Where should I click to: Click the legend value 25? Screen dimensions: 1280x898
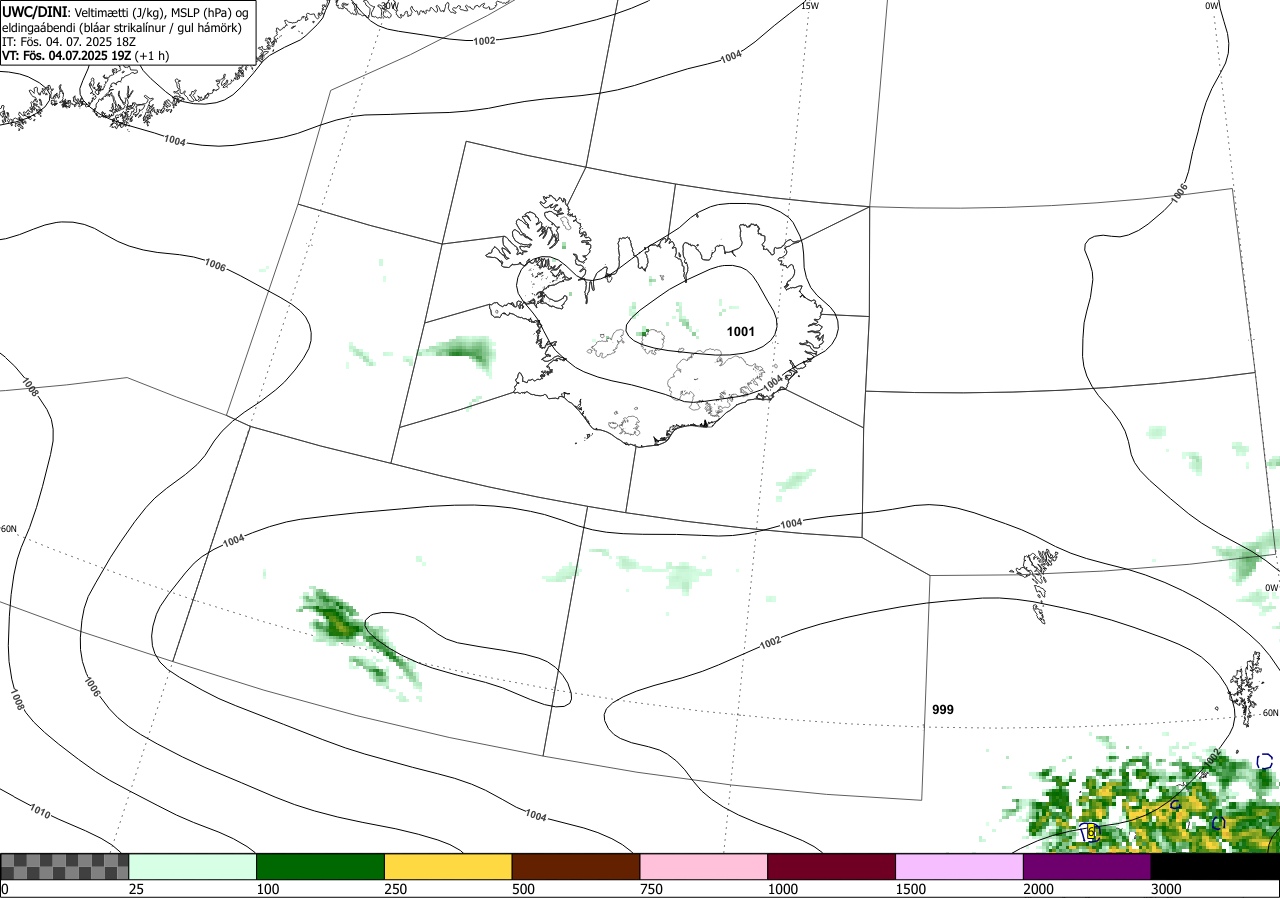(x=136, y=889)
